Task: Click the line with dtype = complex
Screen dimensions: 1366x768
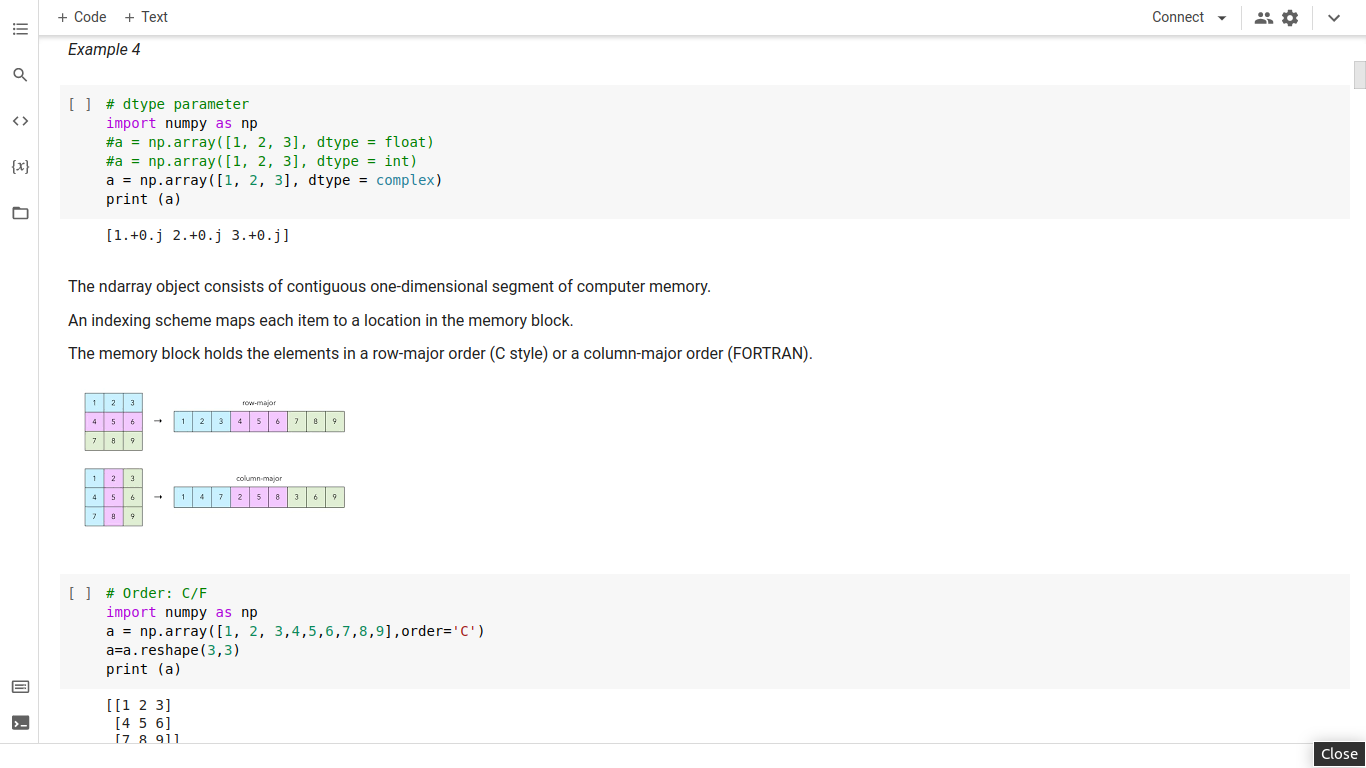Action: 273,180
